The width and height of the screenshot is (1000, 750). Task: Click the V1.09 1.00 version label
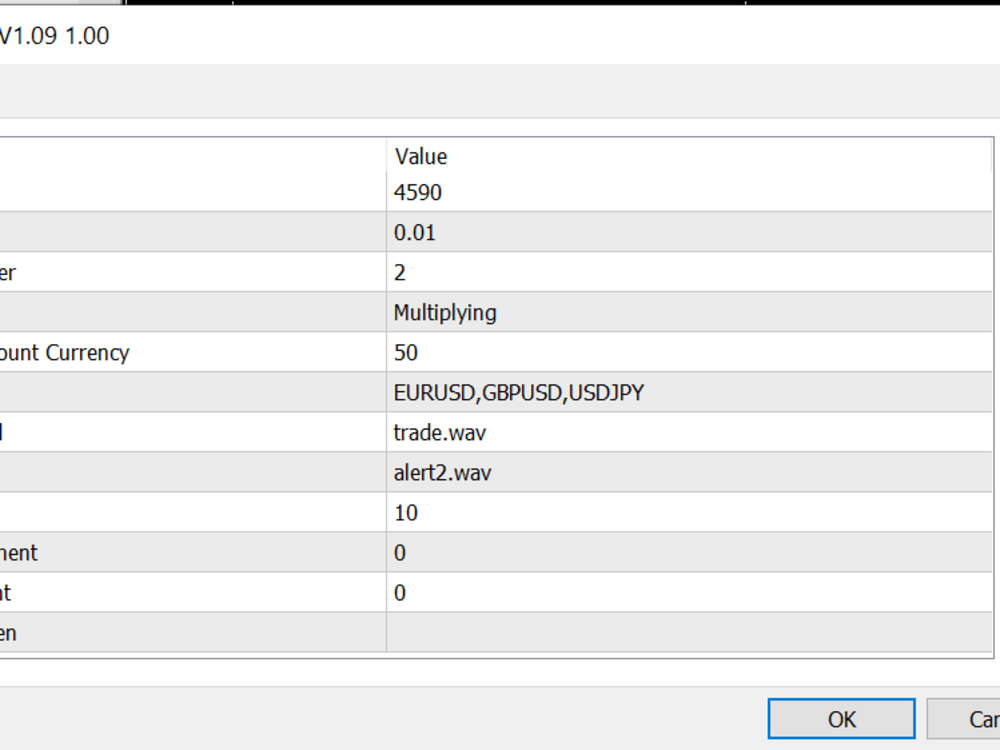click(x=55, y=36)
